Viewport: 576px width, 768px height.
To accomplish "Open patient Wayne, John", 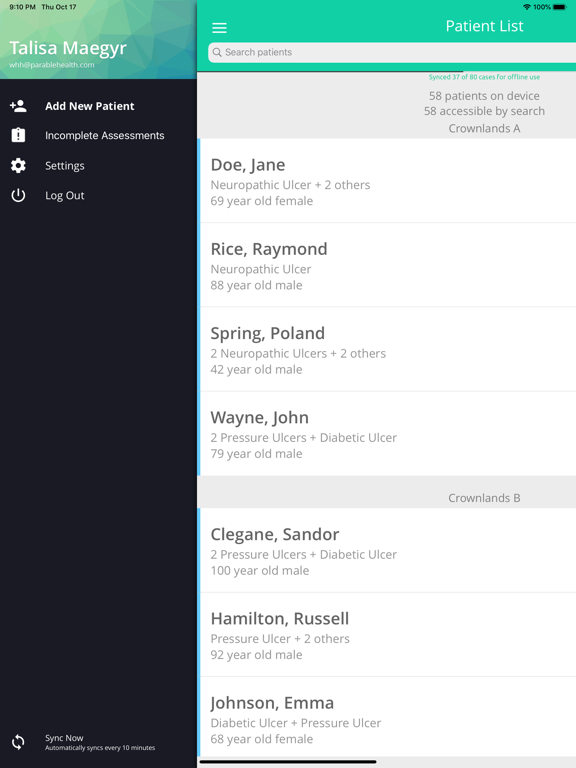I will 387,433.
